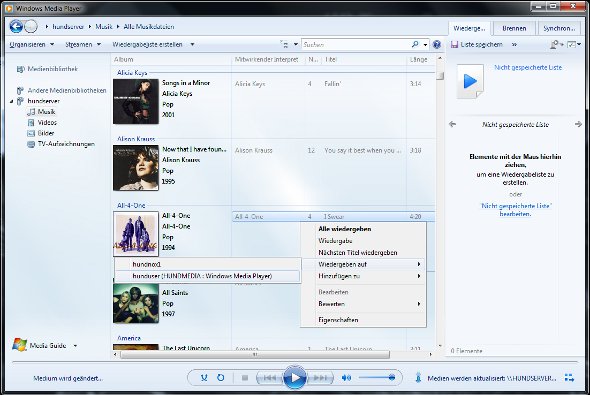Choose Nächsten Titel wiedergeben

point(363,252)
